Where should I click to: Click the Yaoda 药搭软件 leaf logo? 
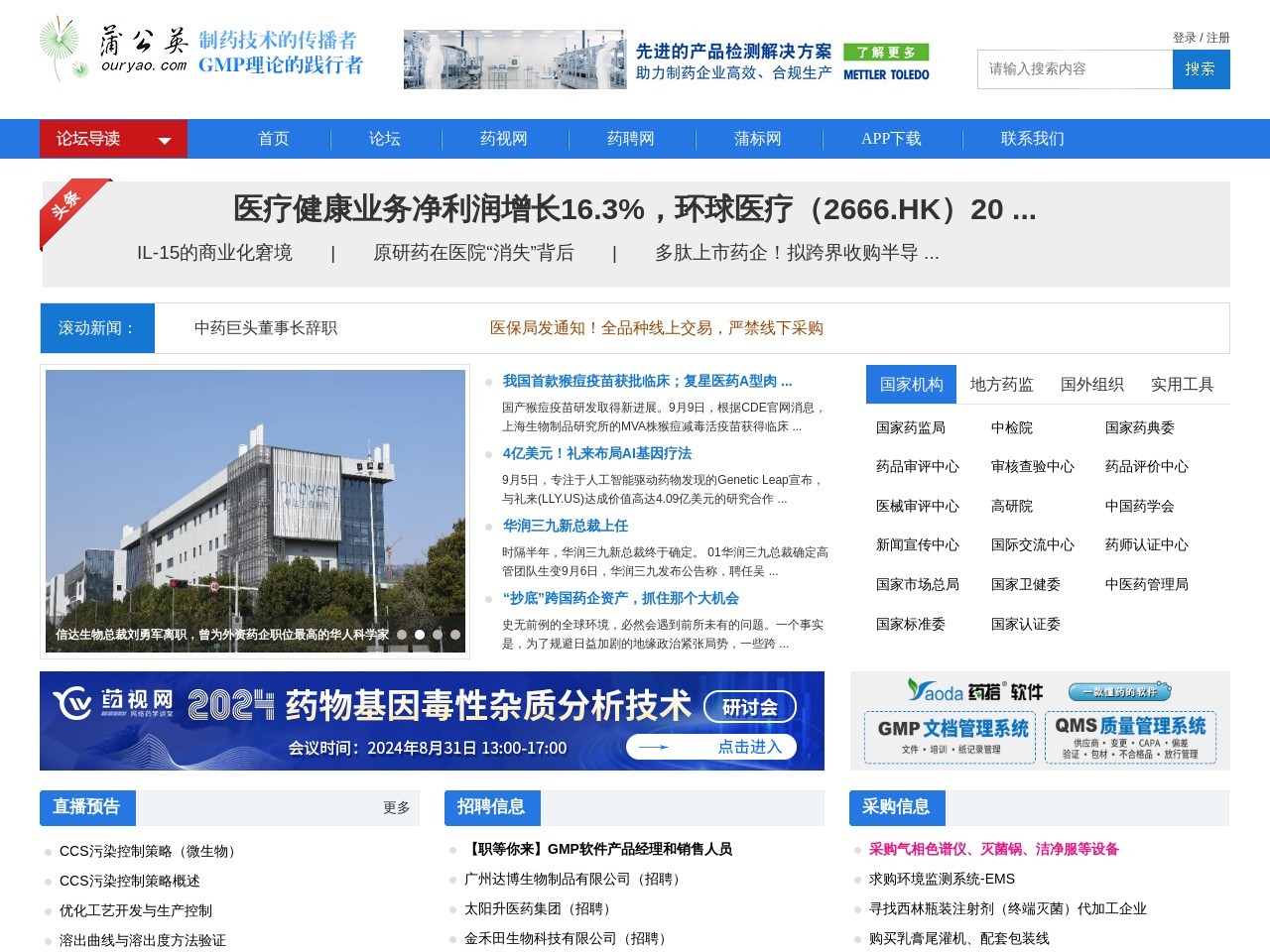913,689
